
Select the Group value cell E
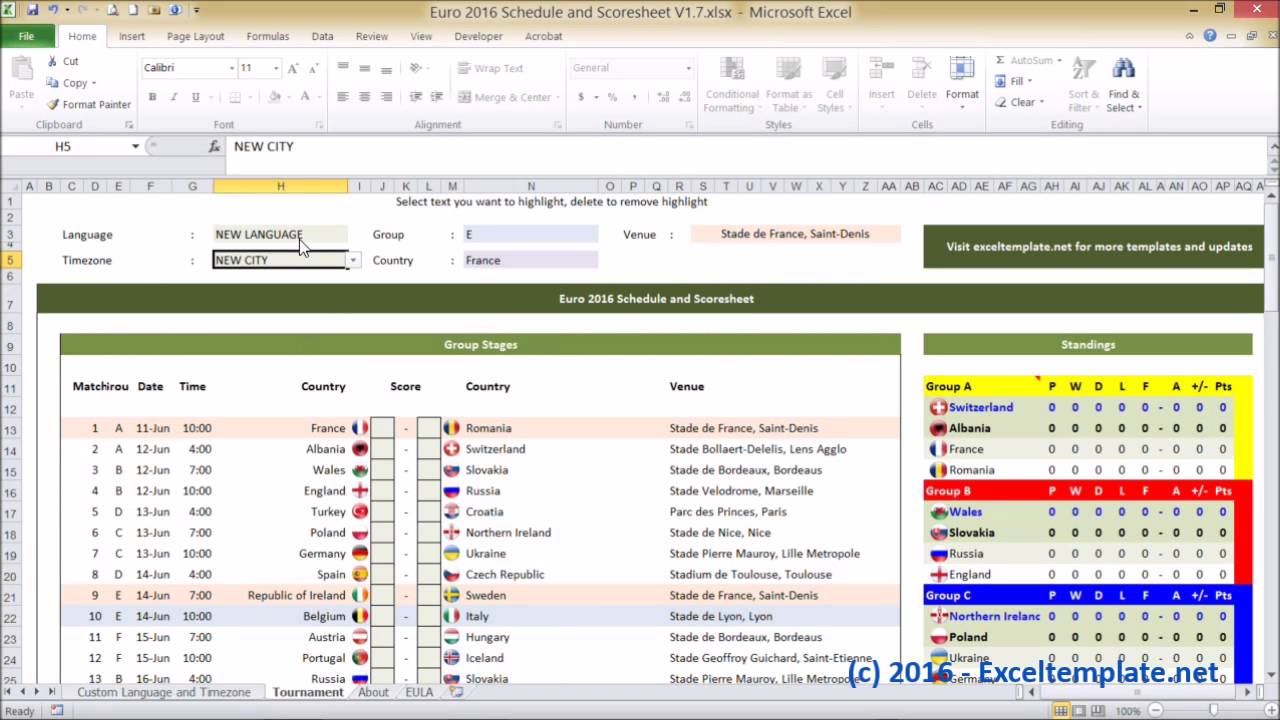[530, 234]
